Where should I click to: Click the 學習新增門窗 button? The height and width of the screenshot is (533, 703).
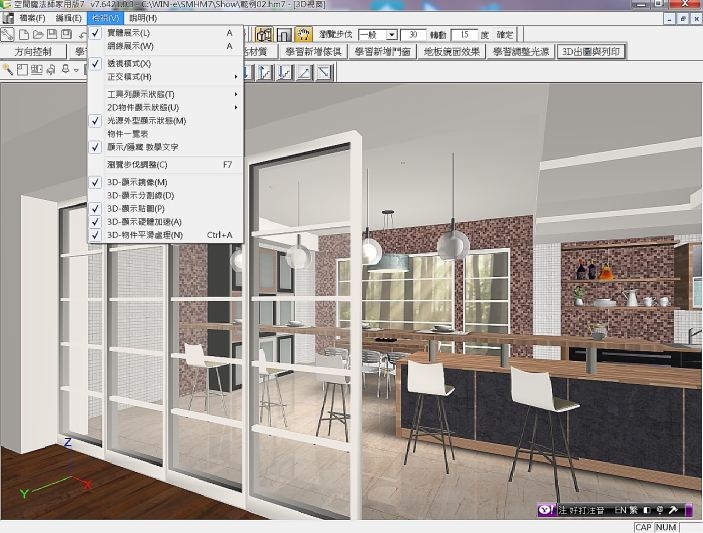point(382,52)
